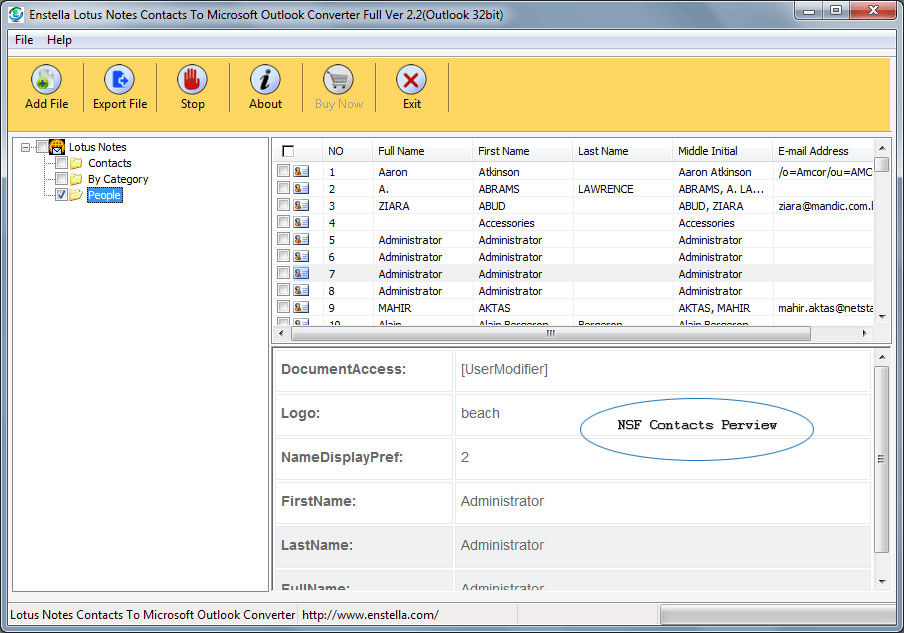Image resolution: width=904 pixels, height=633 pixels.
Task: Click the [UserModifier] DocumentAccess value
Action: click(504, 370)
